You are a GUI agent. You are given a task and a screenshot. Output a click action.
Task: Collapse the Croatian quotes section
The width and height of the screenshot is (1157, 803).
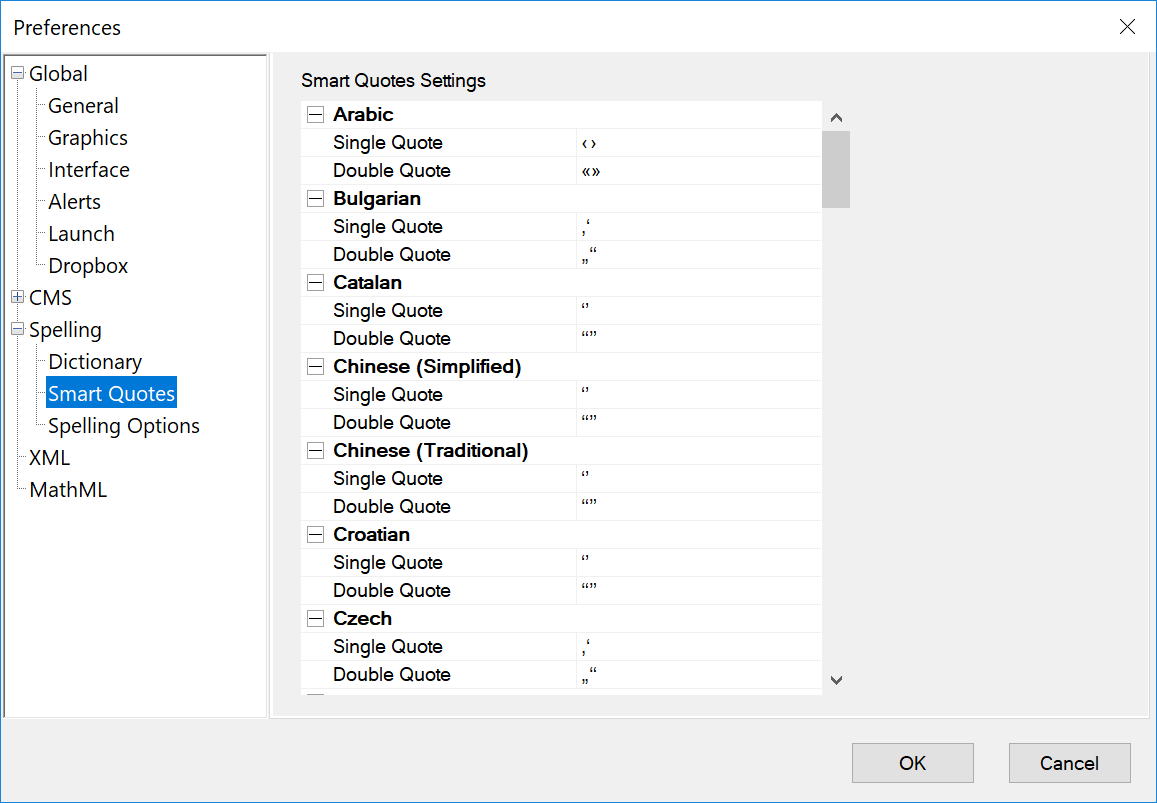pyautogui.click(x=314, y=534)
